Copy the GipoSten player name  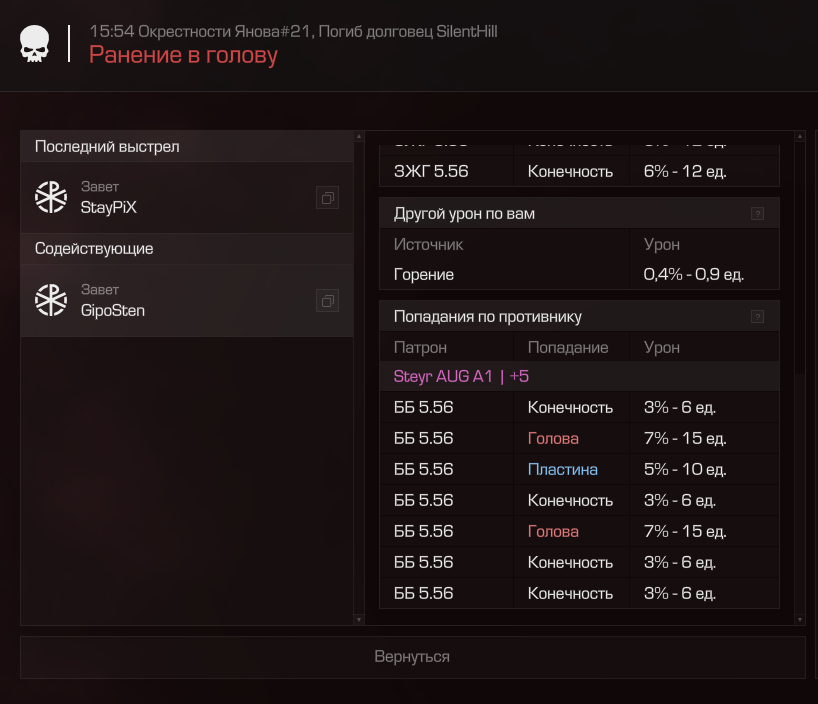pos(327,300)
